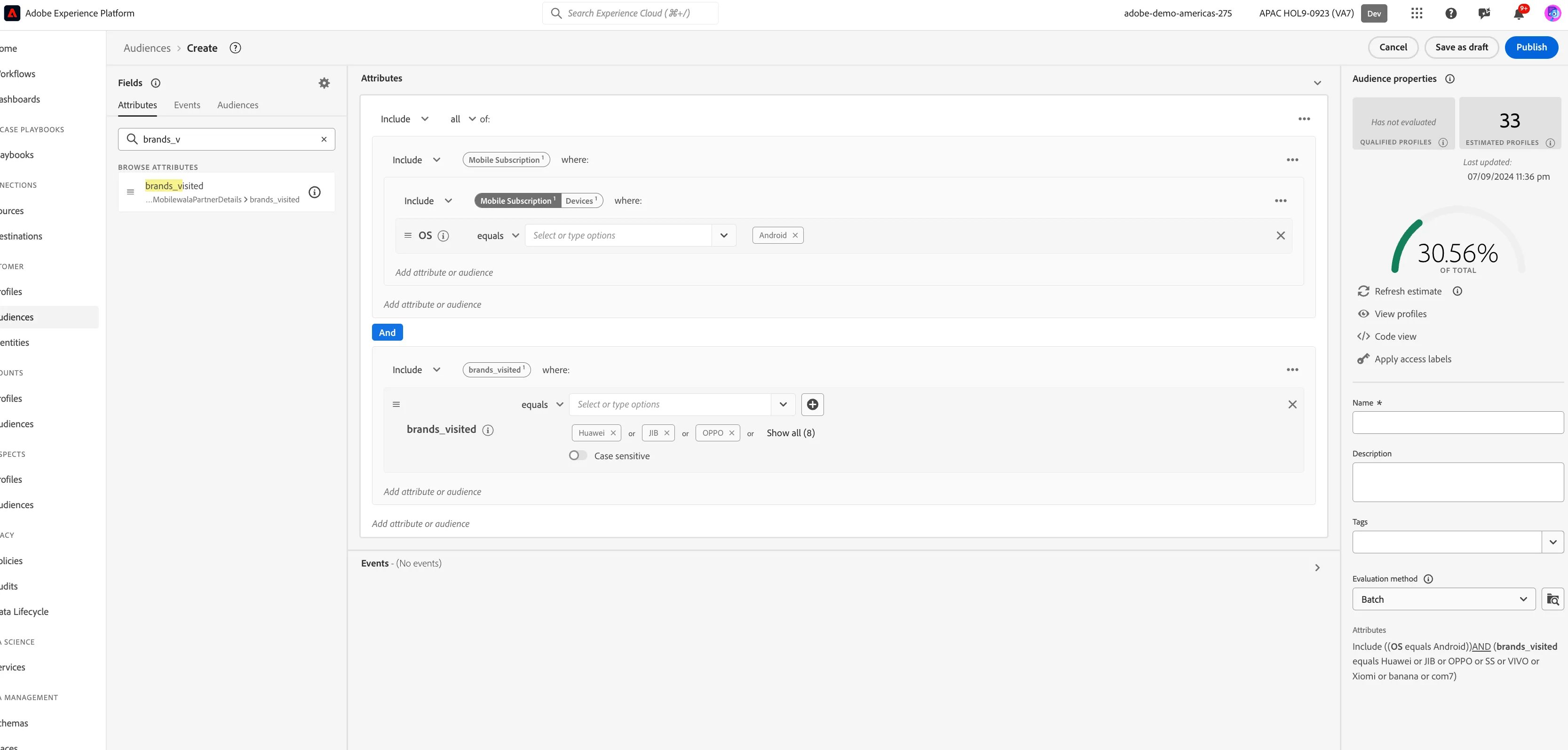Open more options for brands_visited container
This screenshot has width=1568, height=750.
pos(1292,370)
